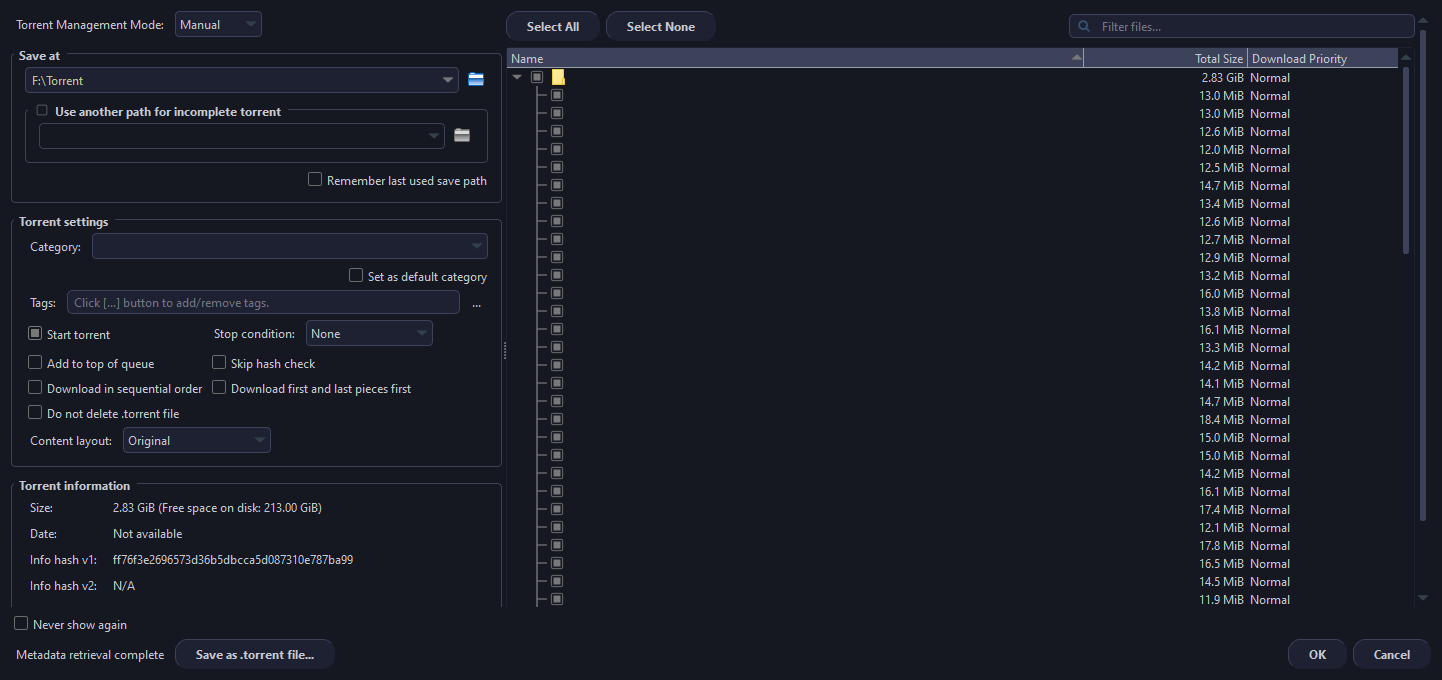
Task: Check Remember last used save path
Action: point(315,180)
